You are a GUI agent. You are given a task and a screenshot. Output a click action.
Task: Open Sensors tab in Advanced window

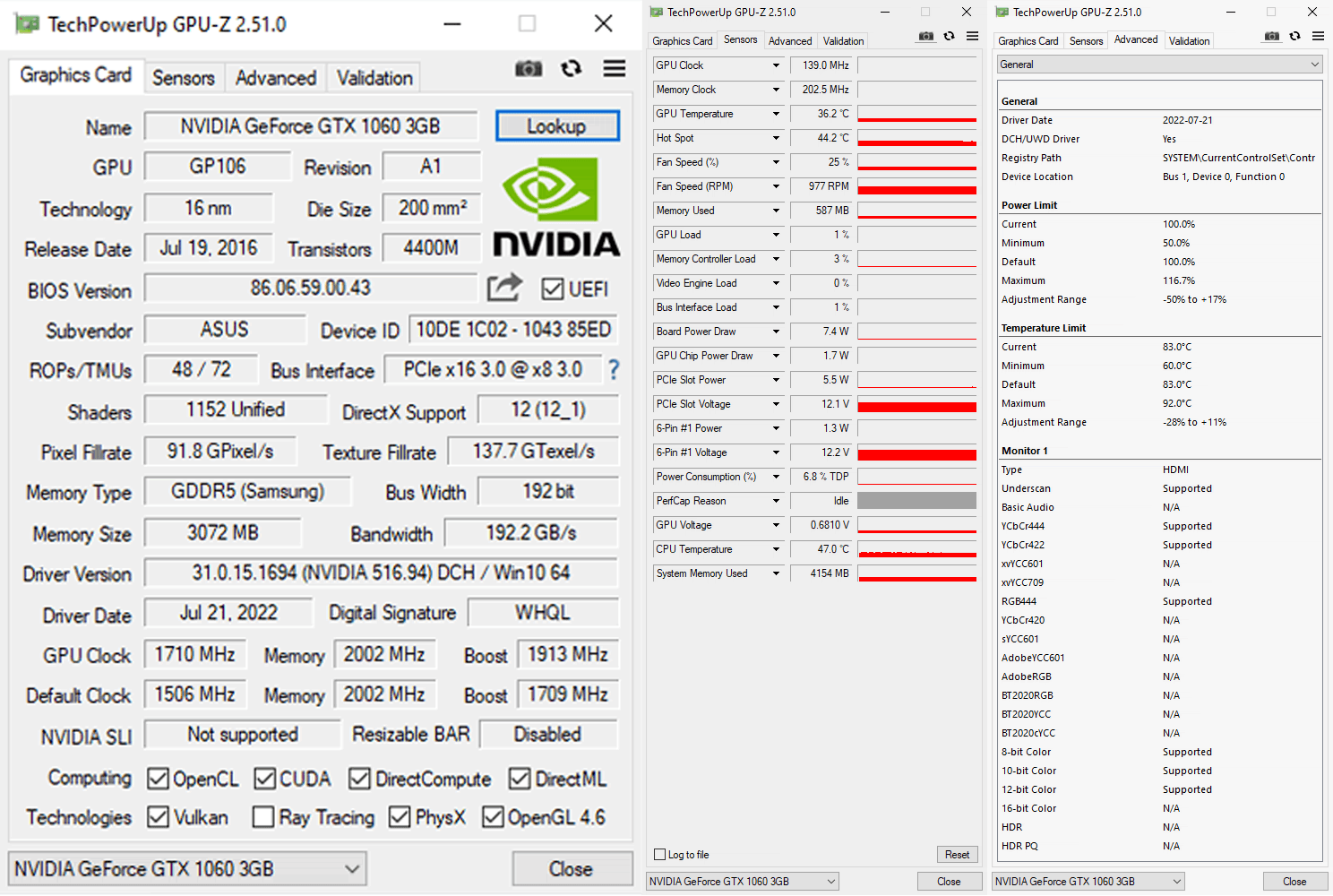click(1086, 40)
